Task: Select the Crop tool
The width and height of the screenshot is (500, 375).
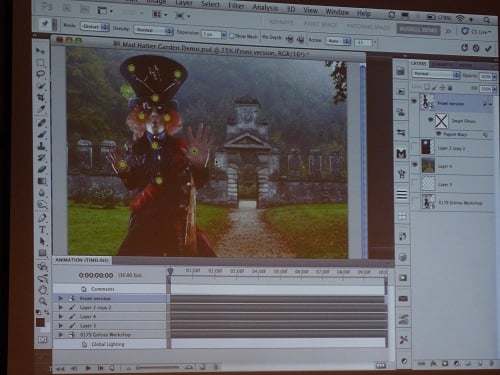Action: coord(41,97)
